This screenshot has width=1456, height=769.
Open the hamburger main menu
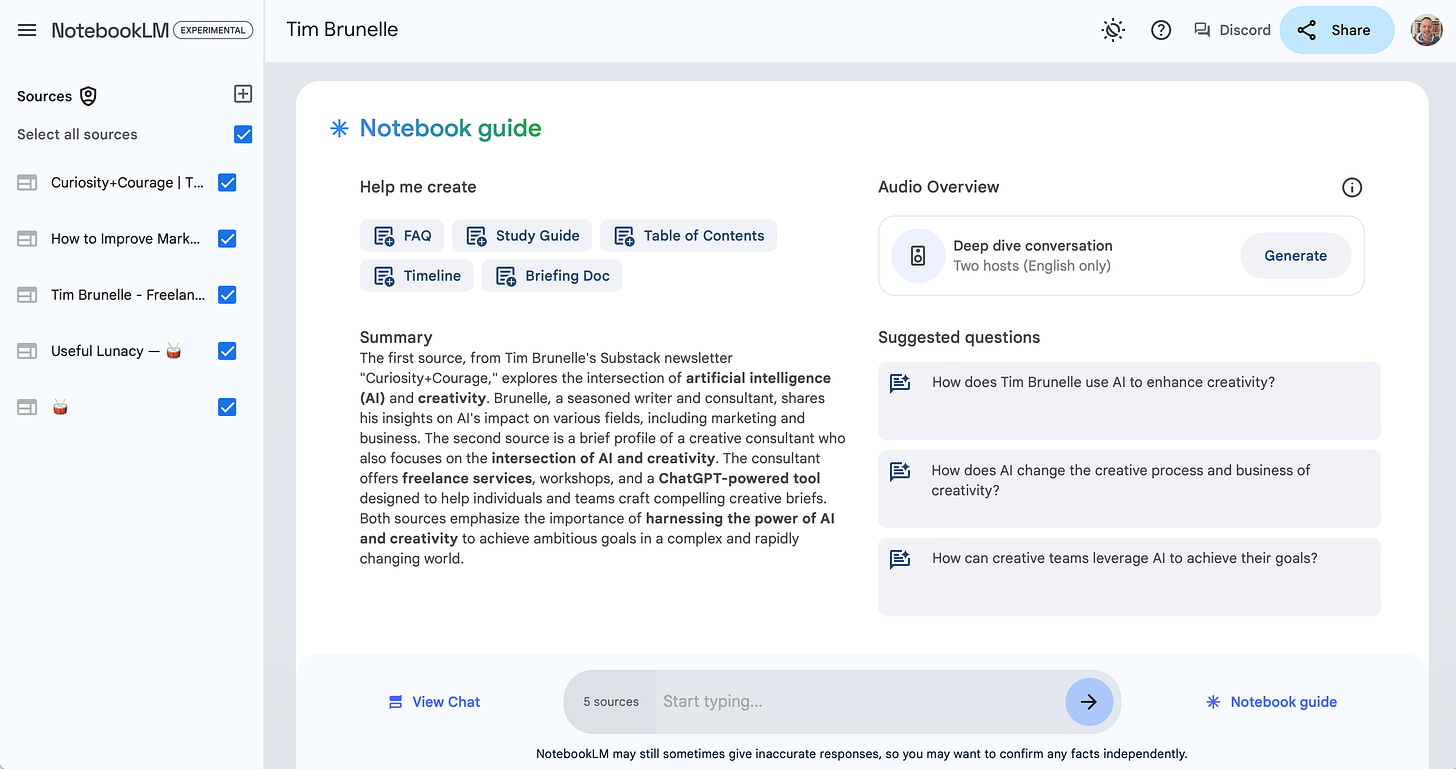coord(27,30)
